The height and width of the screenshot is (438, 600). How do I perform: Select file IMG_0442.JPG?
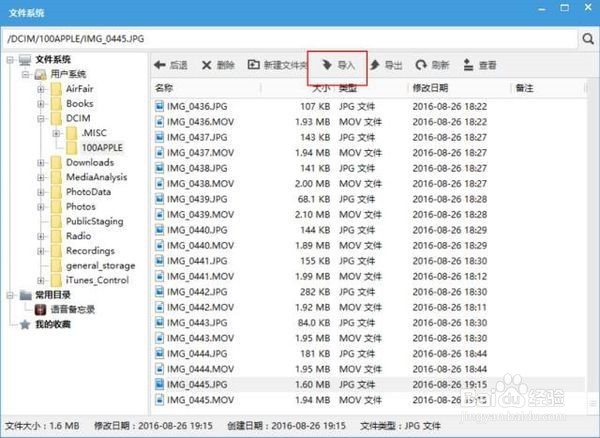pos(197,292)
